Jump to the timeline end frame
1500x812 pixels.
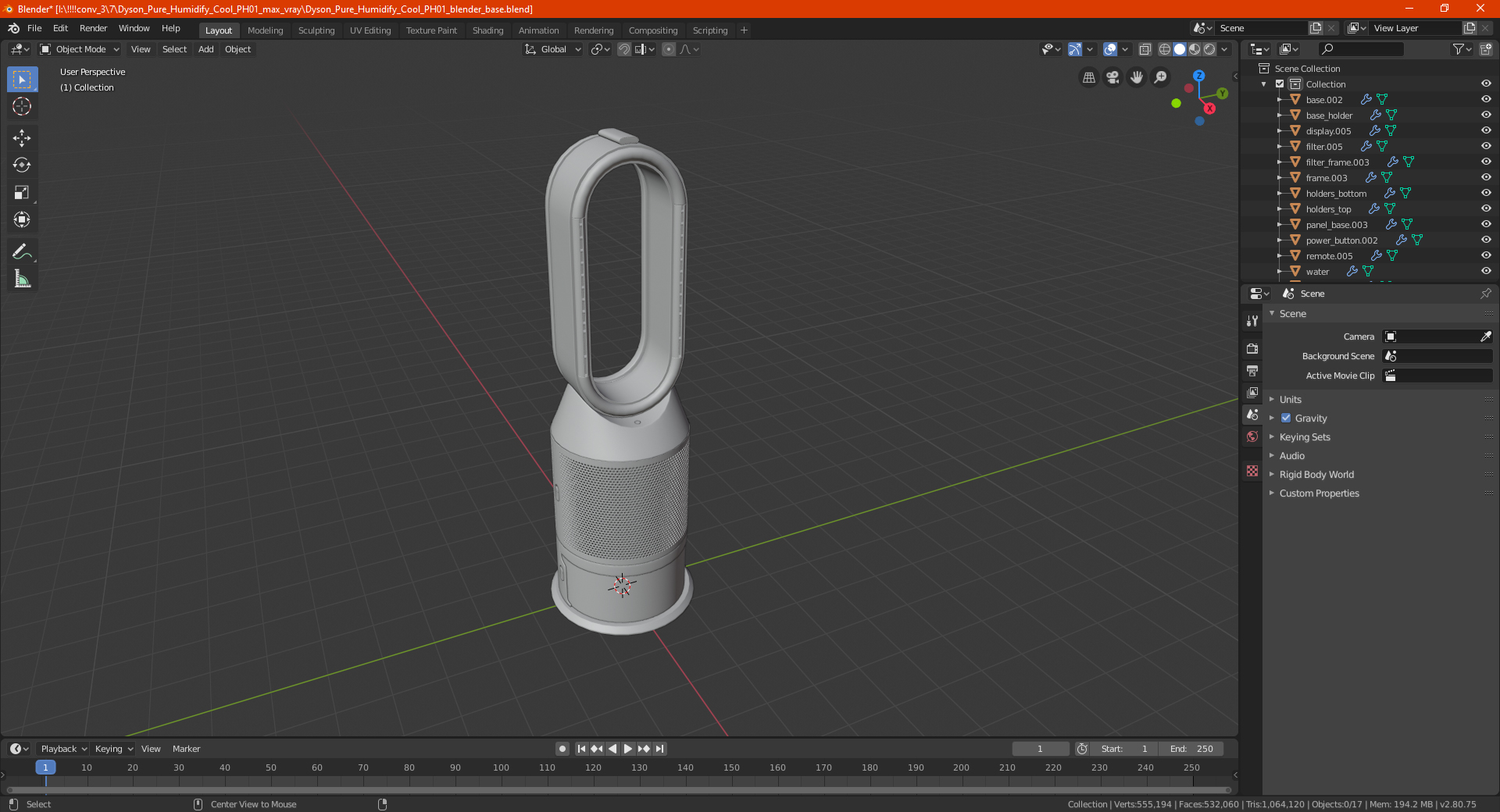tap(659, 749)
